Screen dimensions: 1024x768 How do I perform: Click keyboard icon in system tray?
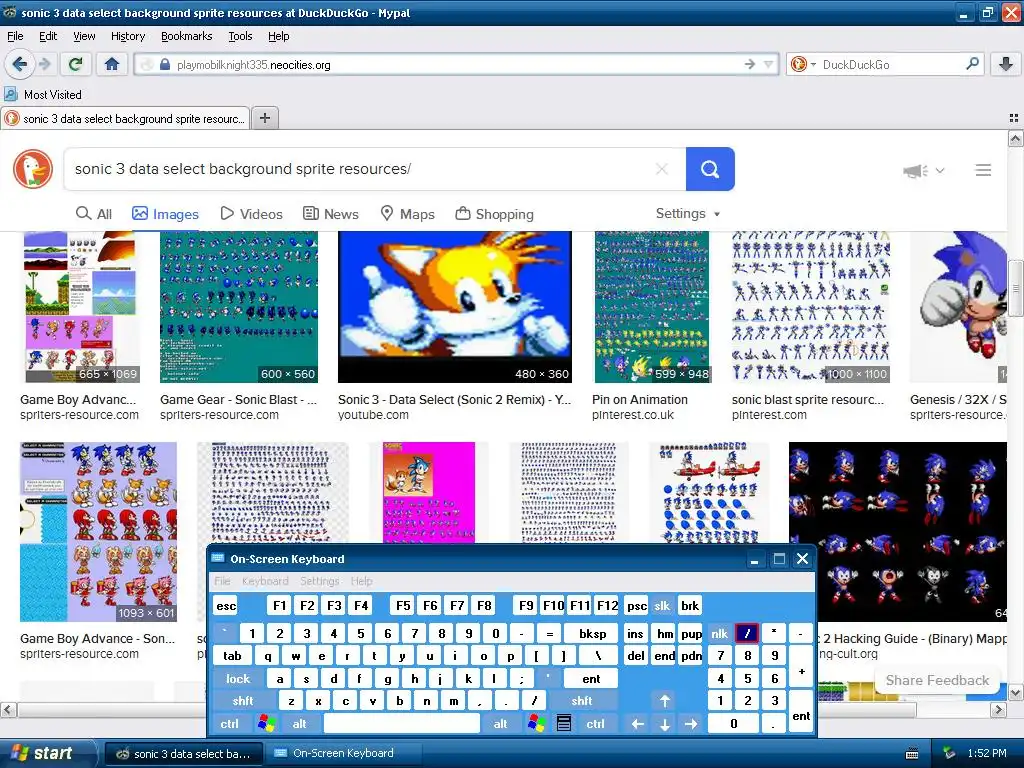(912, 754)
